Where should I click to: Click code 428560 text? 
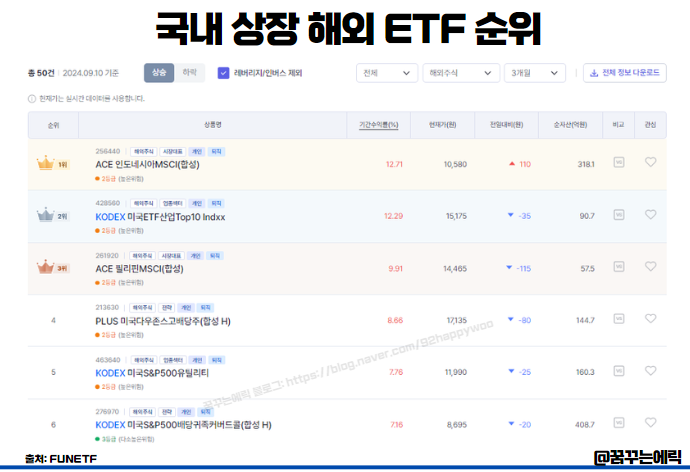[108, 203]
